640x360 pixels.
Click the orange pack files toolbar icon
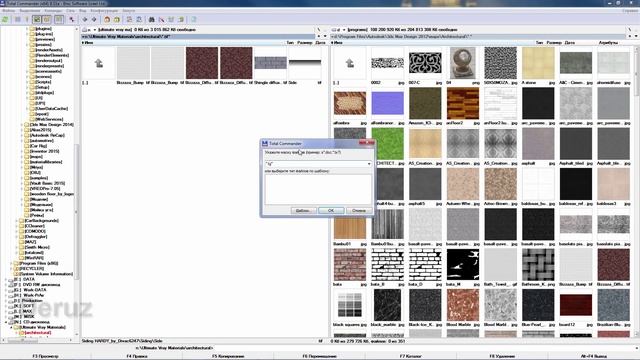pyautogui.click(x=107, y=19)
